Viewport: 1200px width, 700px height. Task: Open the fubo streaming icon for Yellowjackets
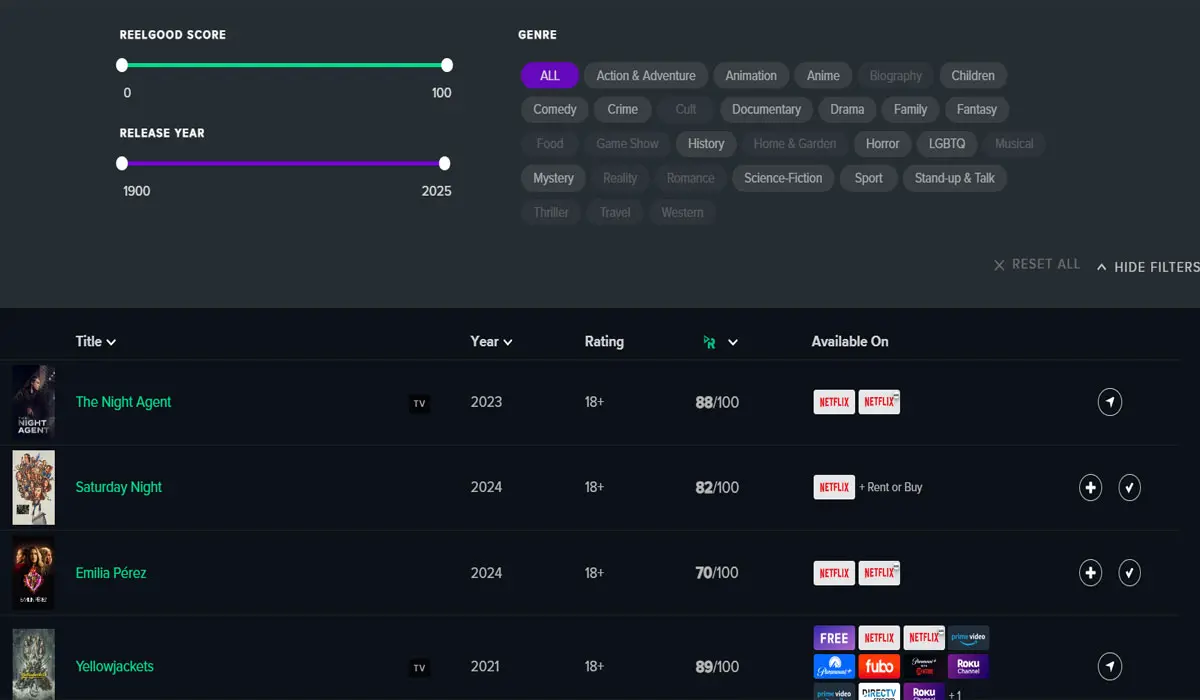[879, 666]
